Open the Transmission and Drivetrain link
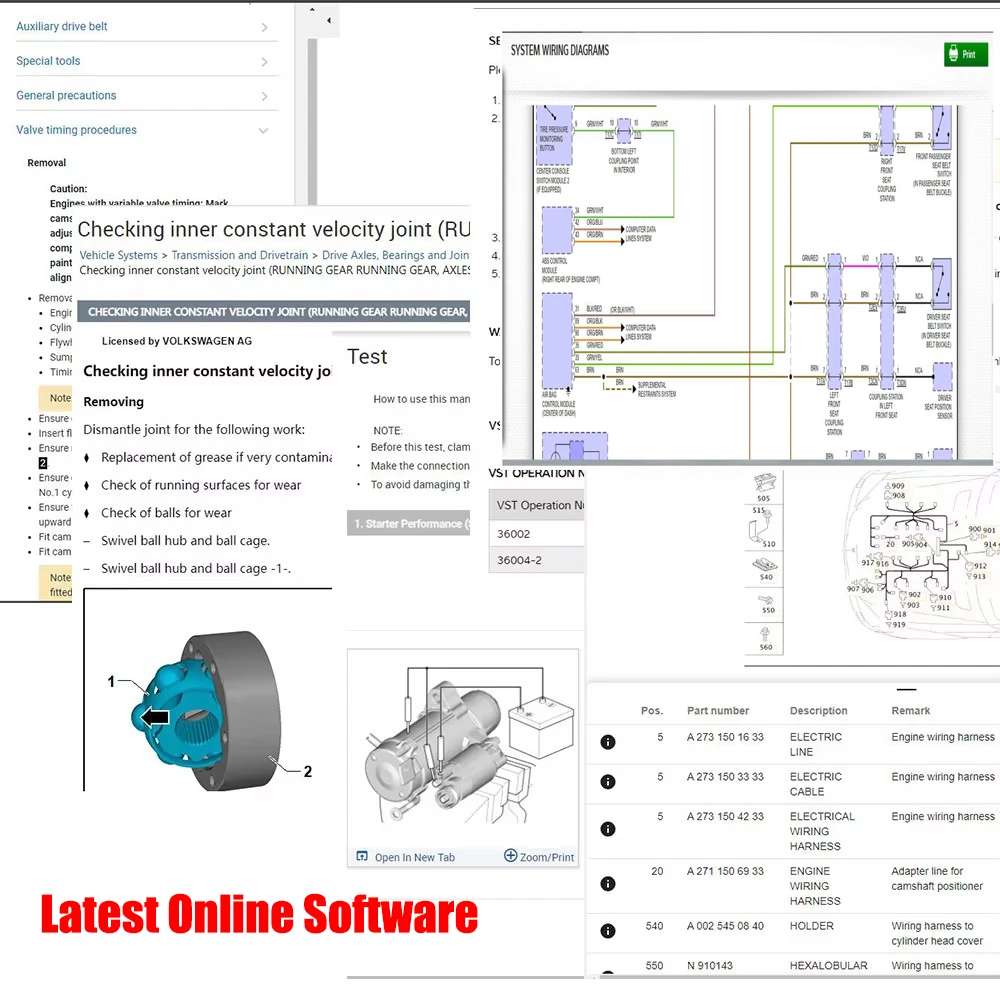Image resolution: width=1000 pixels, height=1000 pixels. pos(240,255)
